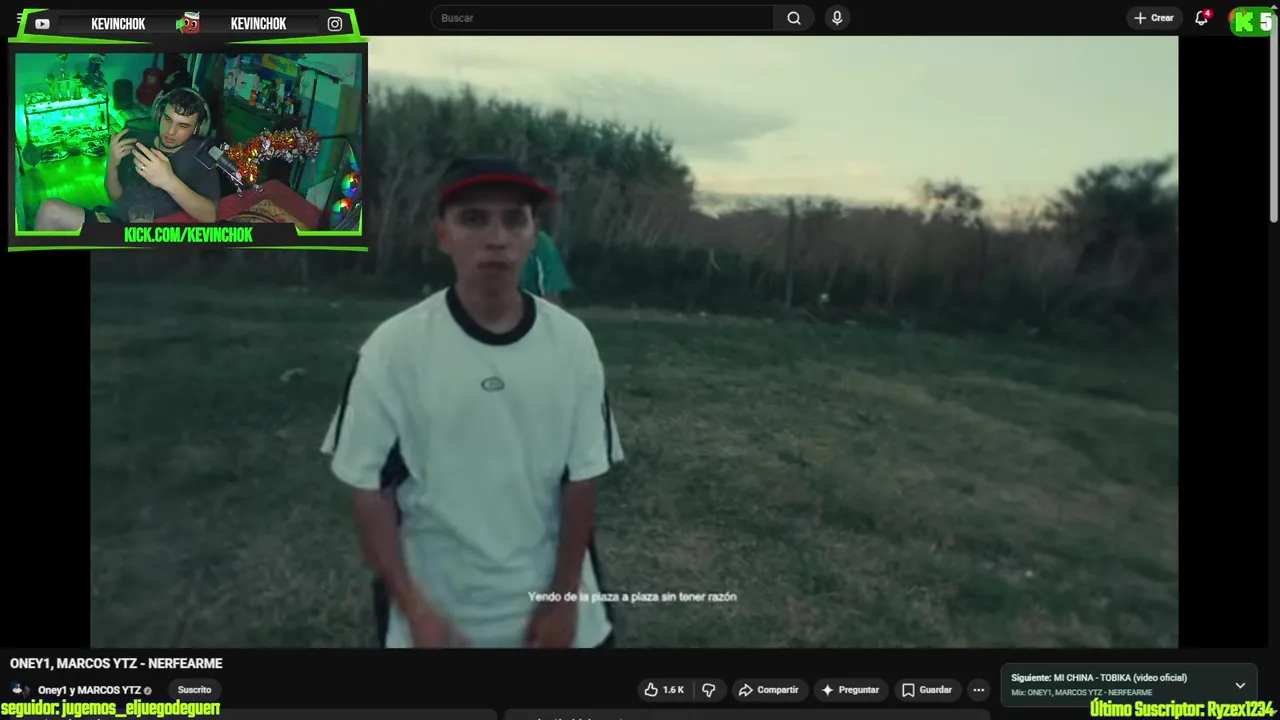Activate voice search microphone icon
The image size is (1280, 720).
pyautogui.click(x=837, y=18)
